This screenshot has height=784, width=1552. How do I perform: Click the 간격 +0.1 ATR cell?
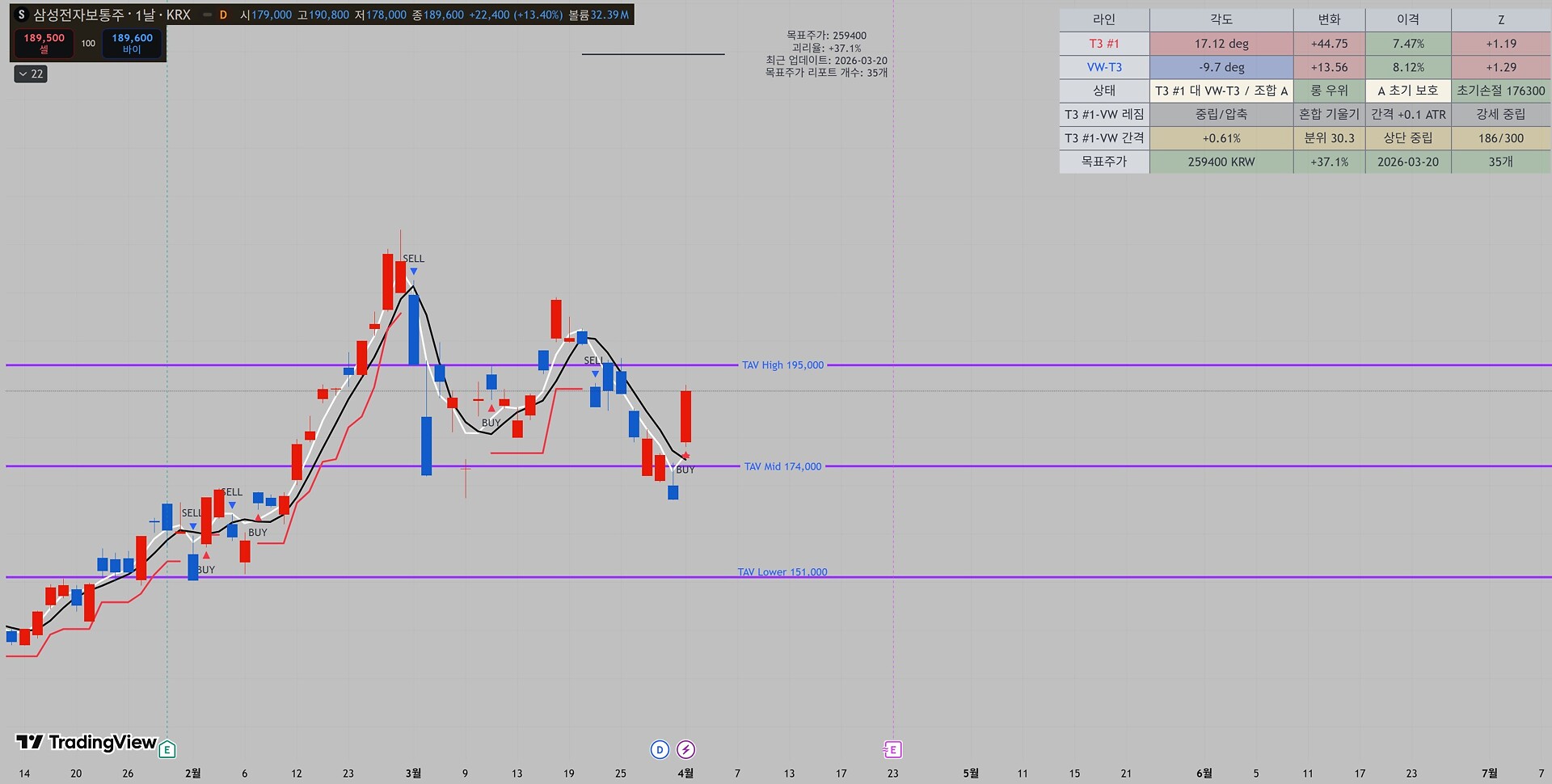tap(1408, 114)
